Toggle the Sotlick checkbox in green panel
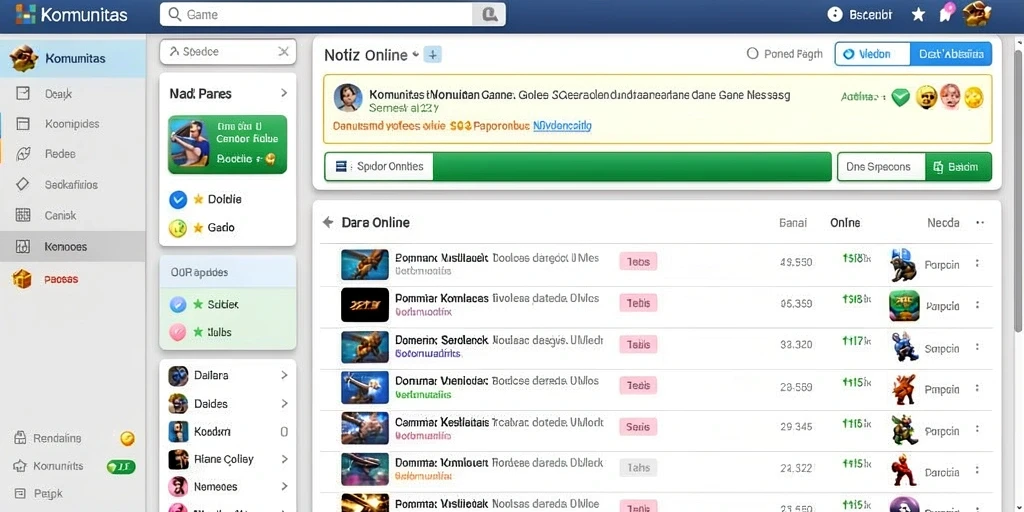The image size is (1024, 512). point(178,304)
